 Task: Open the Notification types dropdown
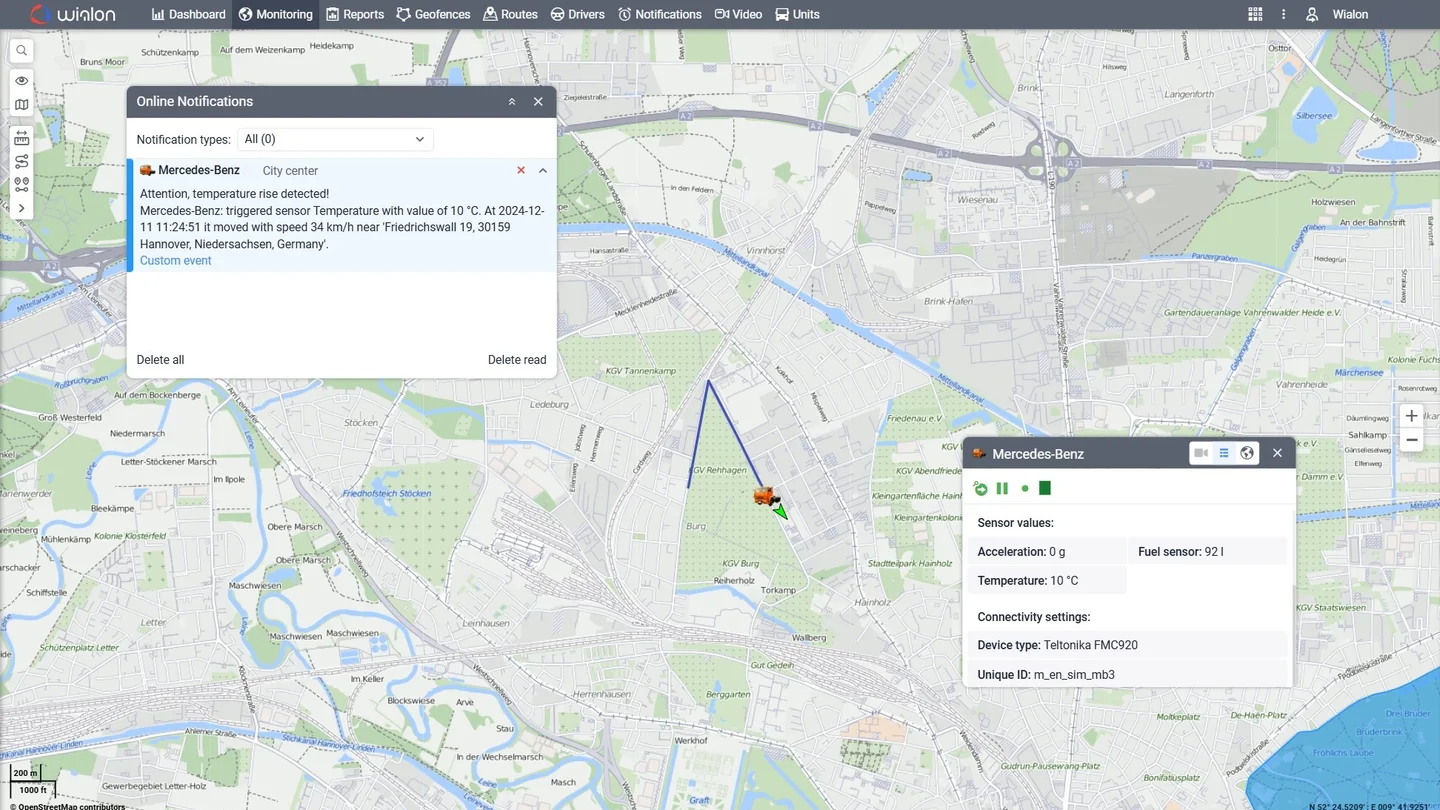335,139
